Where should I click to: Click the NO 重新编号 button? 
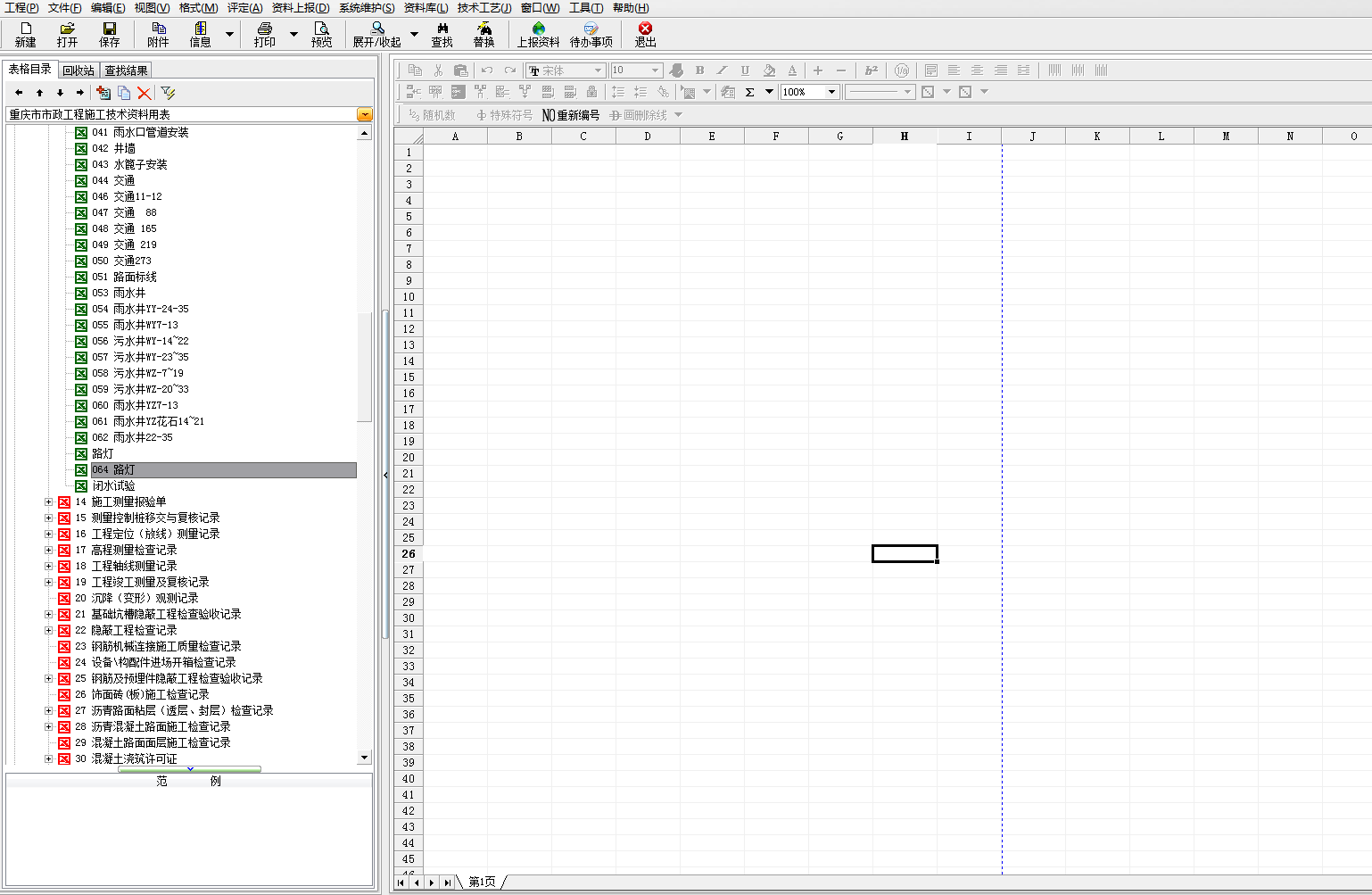click(571, 115)
